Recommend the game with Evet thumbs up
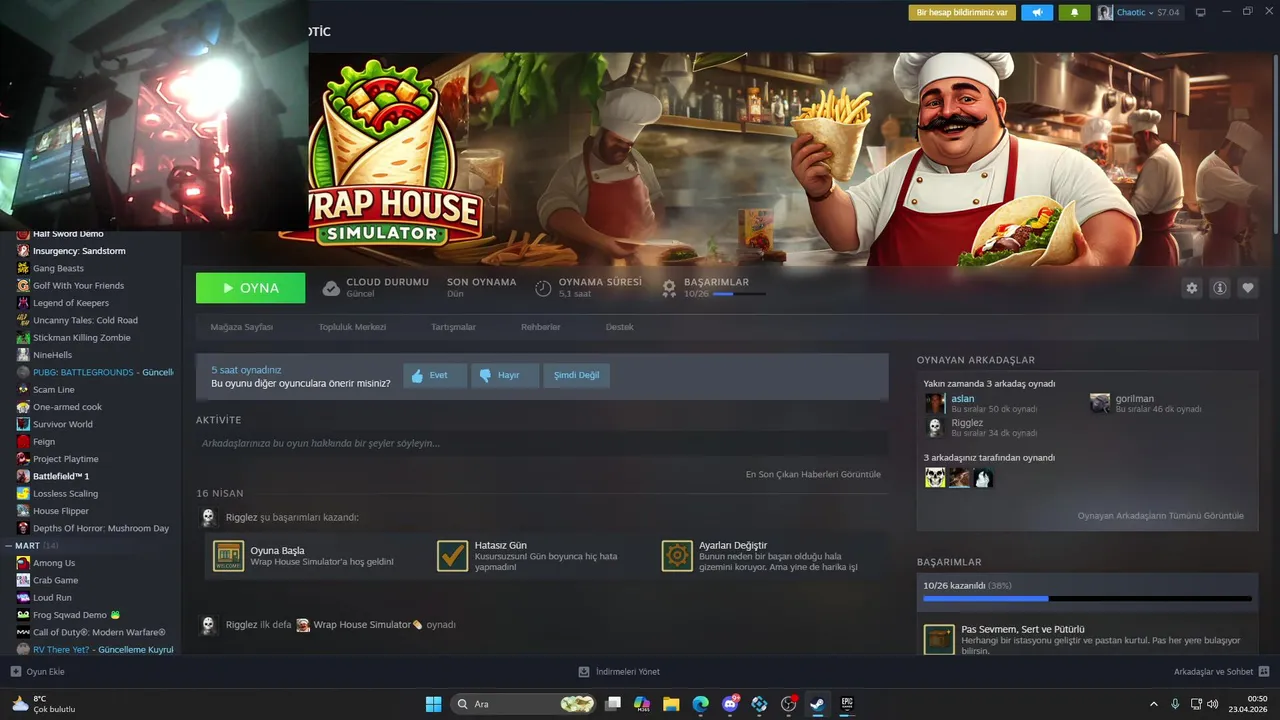This screenshot has width=1280, height=720. point(435,375)
